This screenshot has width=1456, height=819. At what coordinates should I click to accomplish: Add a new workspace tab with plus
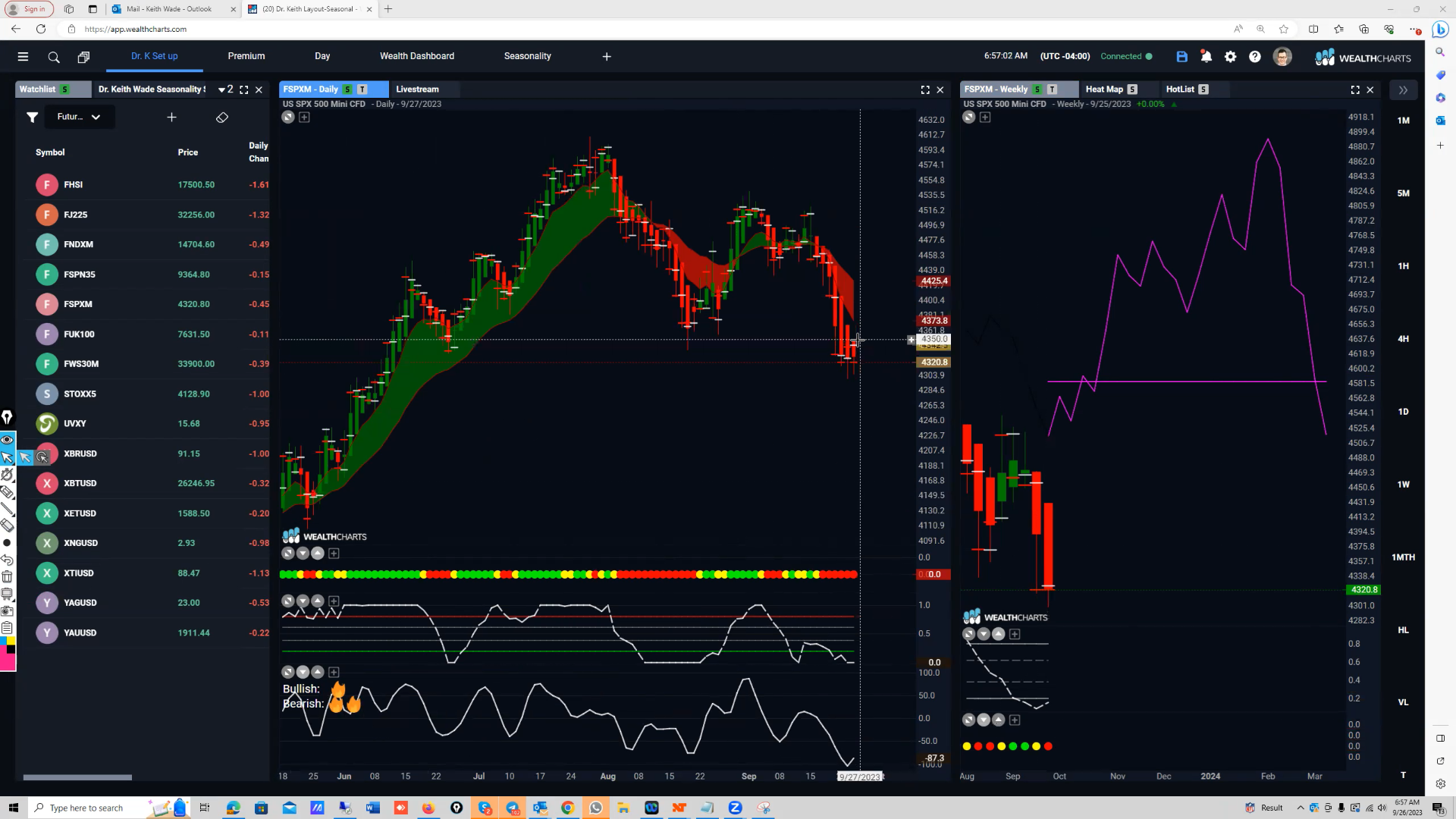coord(607,57)
